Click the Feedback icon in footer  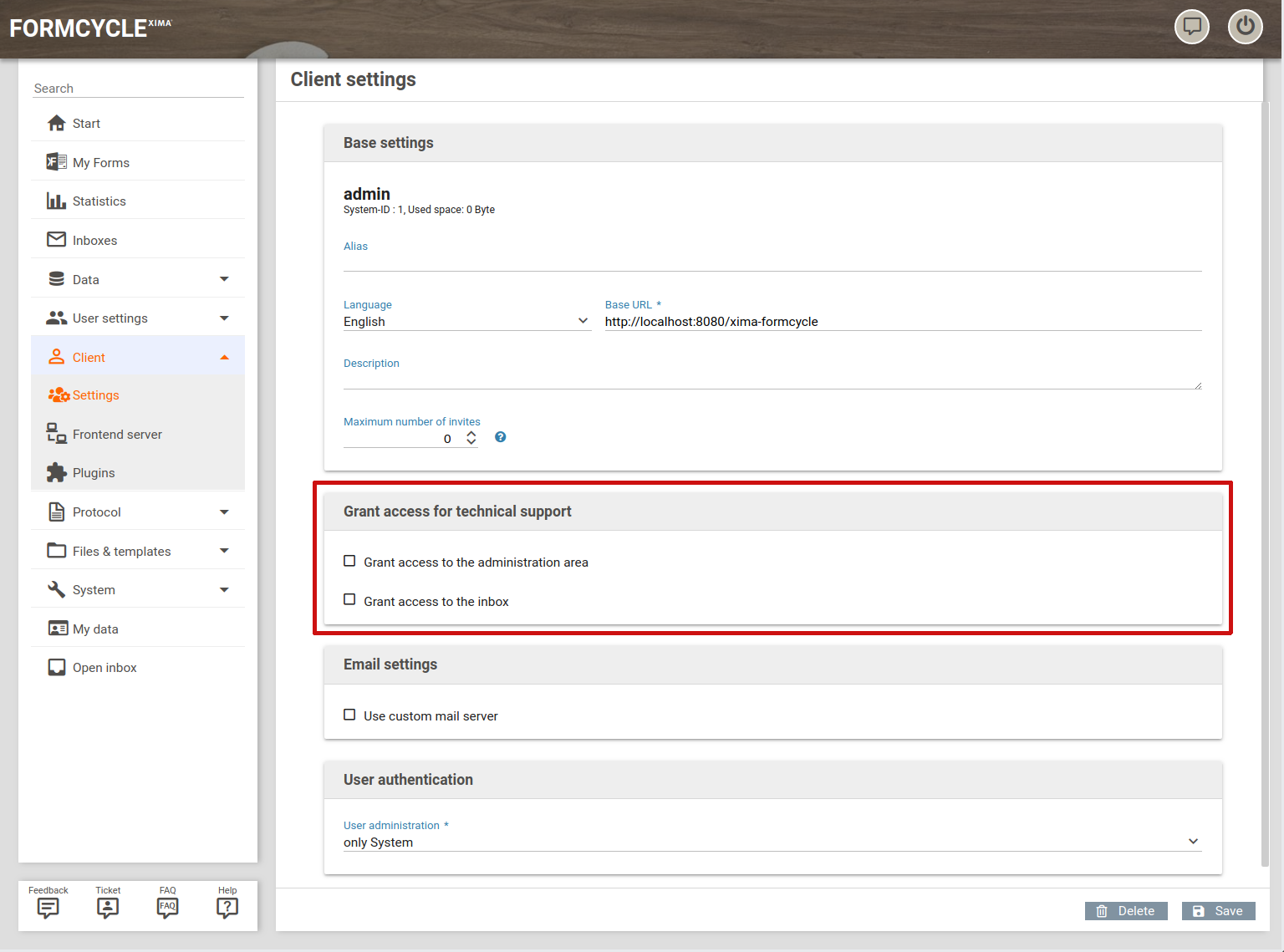click(48, 908)
